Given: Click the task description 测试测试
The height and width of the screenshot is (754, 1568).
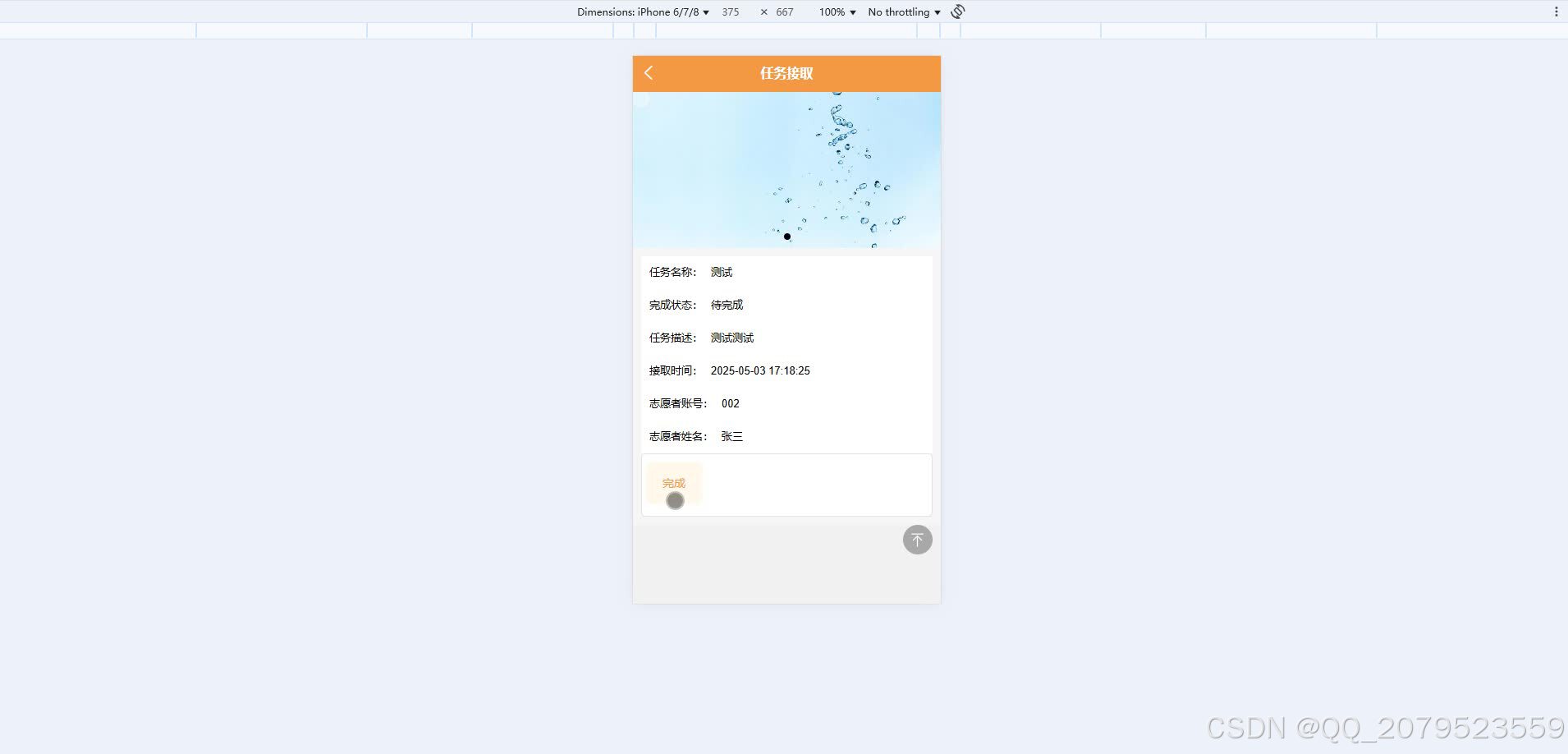Looking at the screenshot, I should 731,338.
